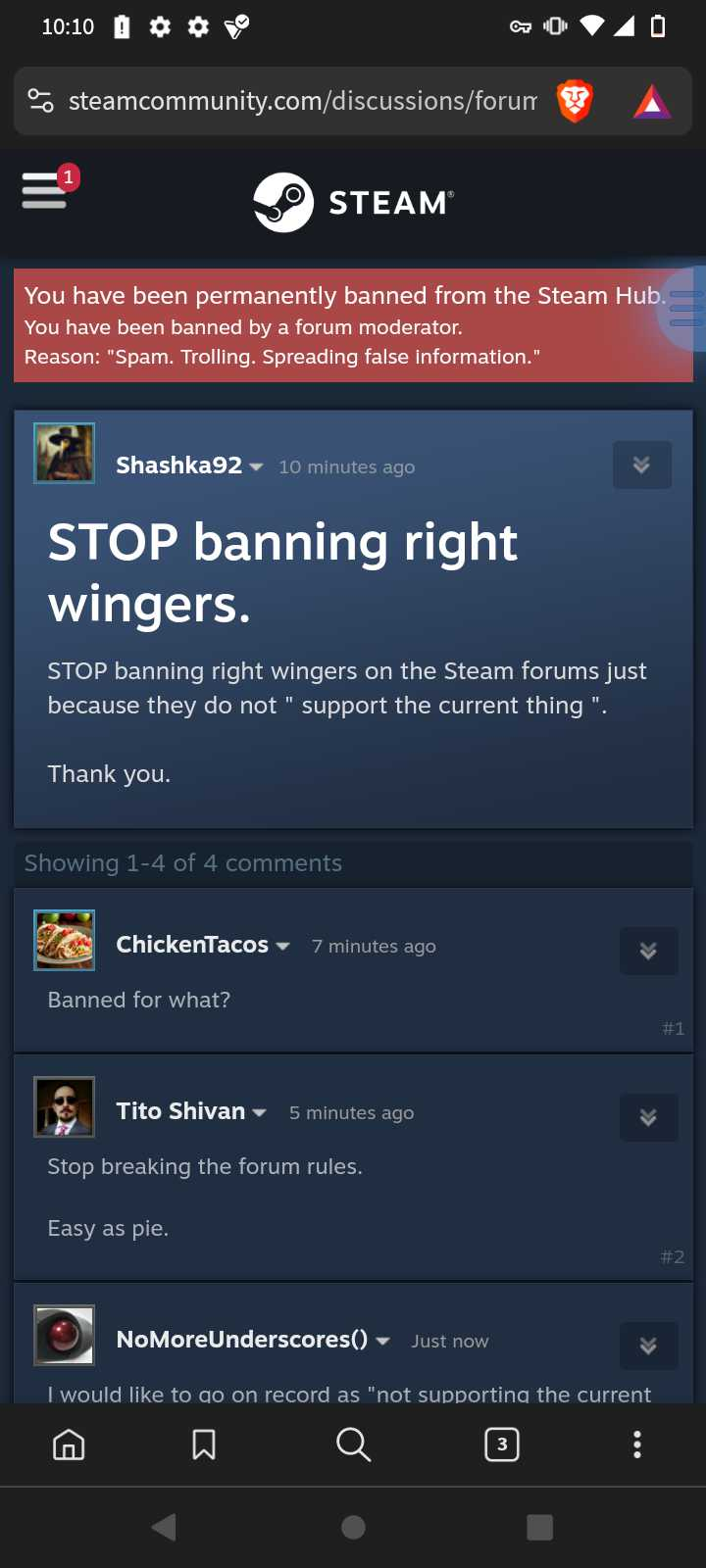Tap the Steam logo

[x=353, y=202]
